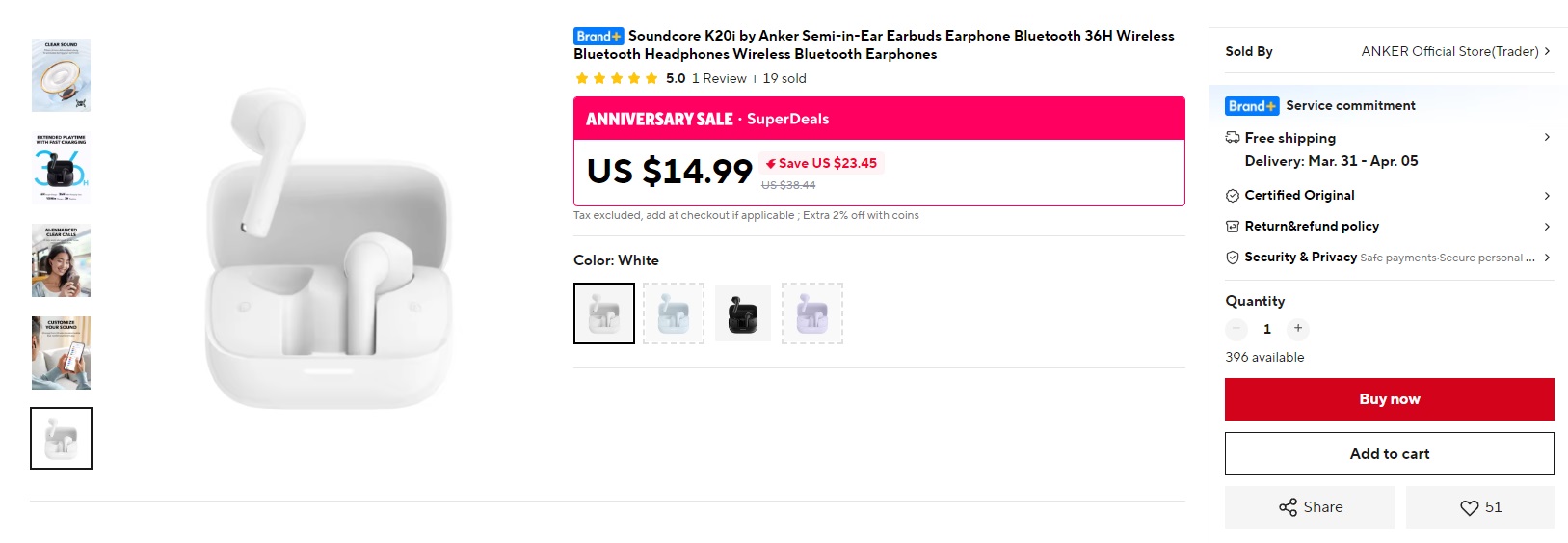Click the Certified Original badge icon
The width and height of the screenshot is (1568, 543).
click(1233, 196)
